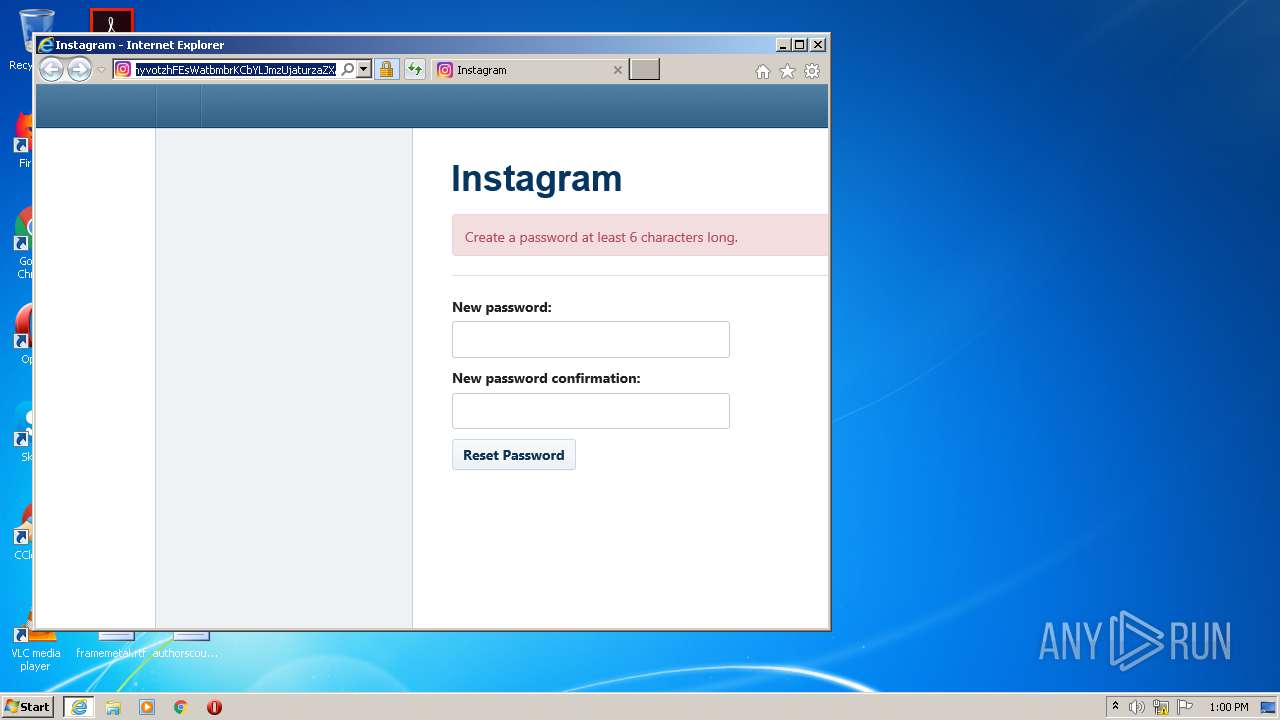Open Windows Media Player taskbar icon
The height and width of the screenshot is (720, 1280).
pos(147,707)
